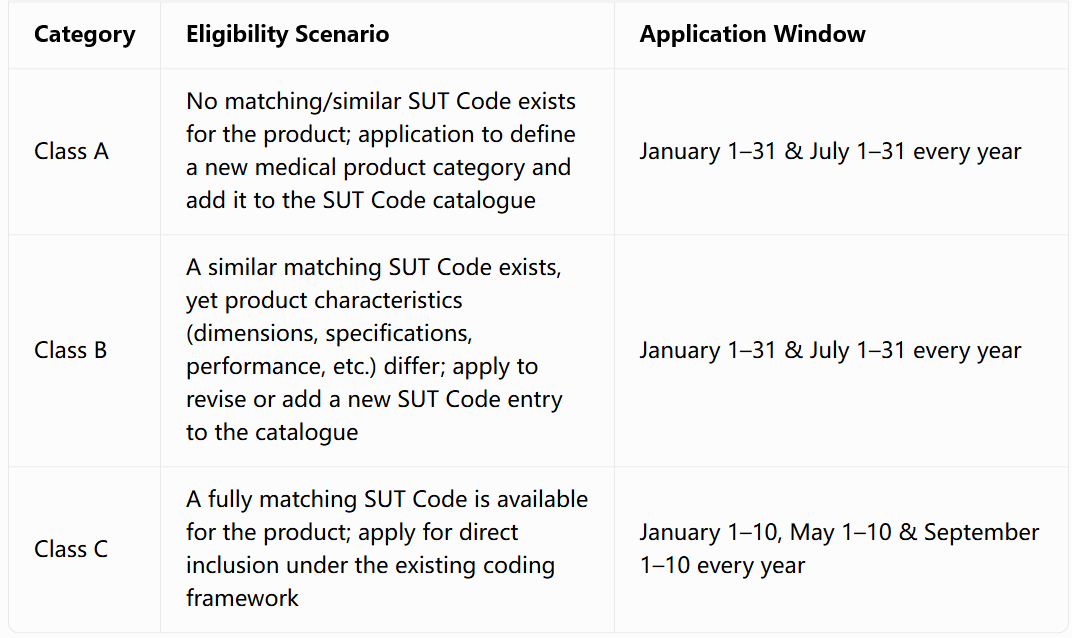1072x638 pixels.
Task: Click the phrase 'a new medical product category and'
Action: coord(378,168)
